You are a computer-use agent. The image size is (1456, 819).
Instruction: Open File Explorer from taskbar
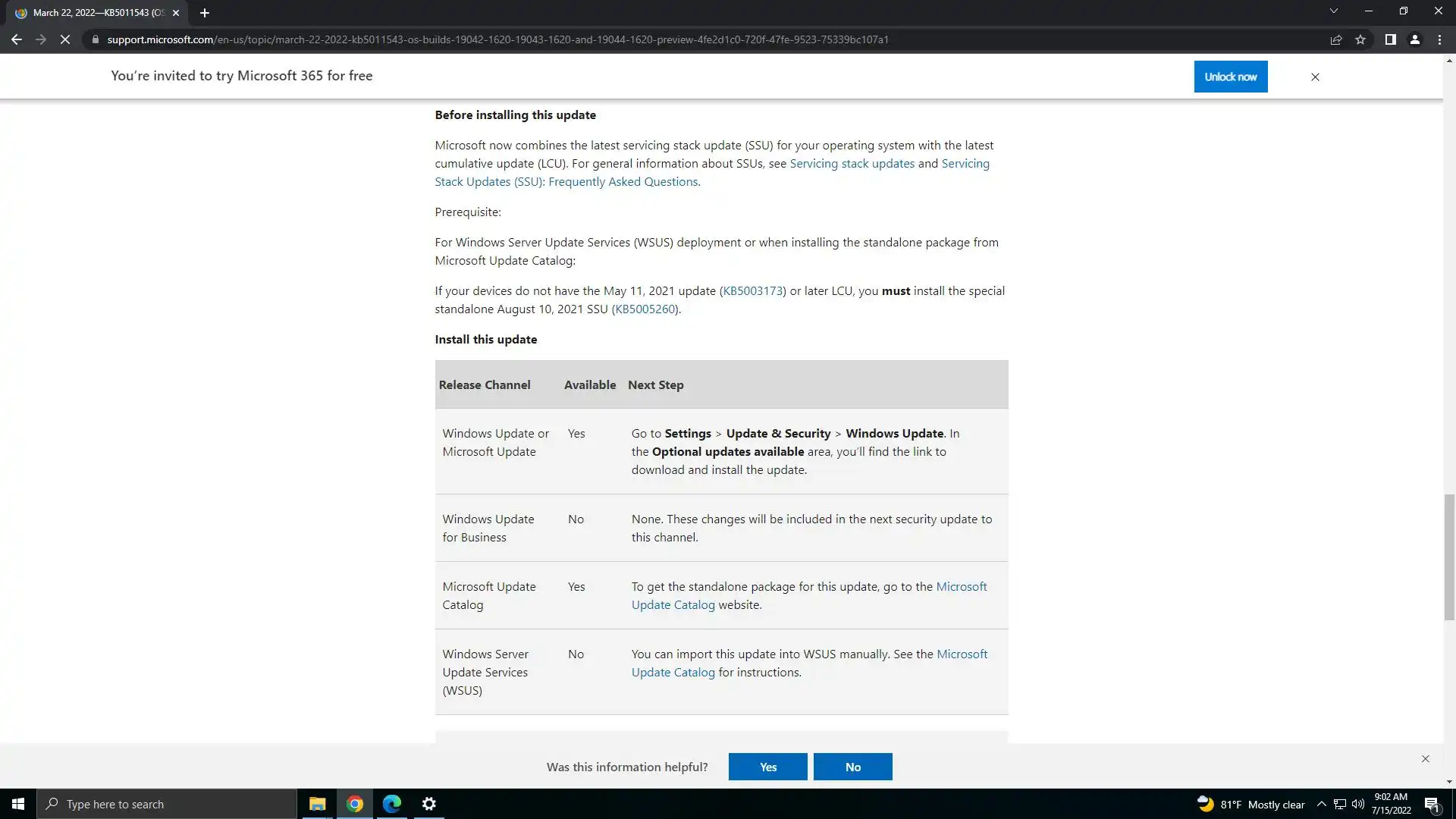point(317,804)
